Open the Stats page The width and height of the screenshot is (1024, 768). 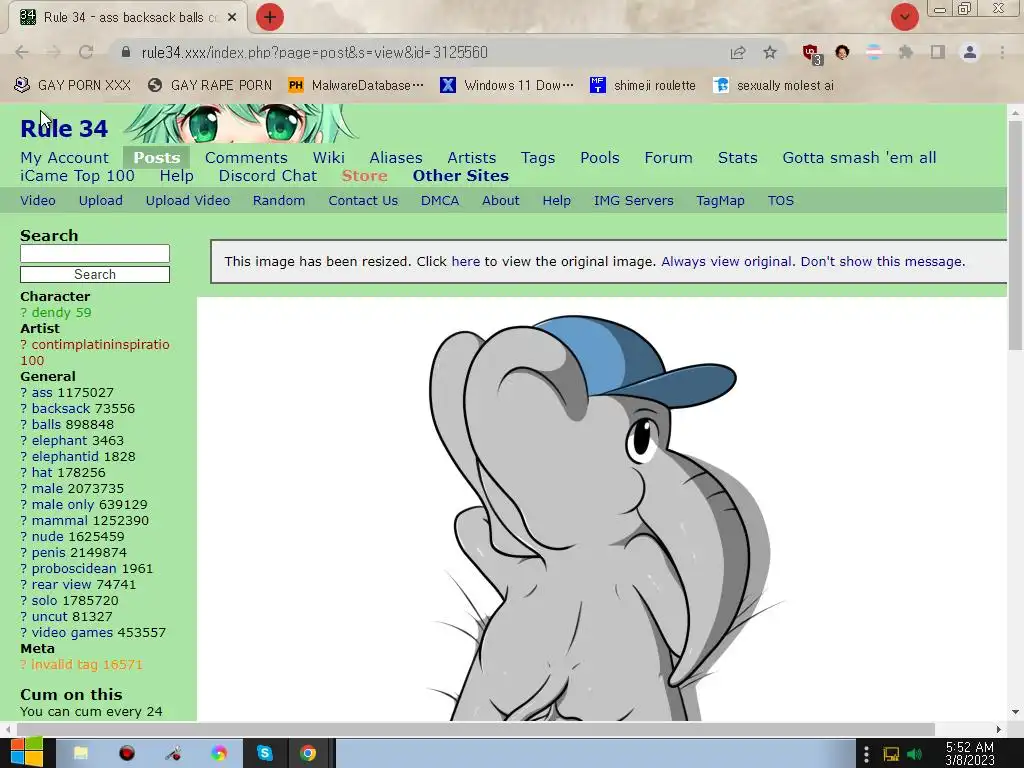click(737, 157)
